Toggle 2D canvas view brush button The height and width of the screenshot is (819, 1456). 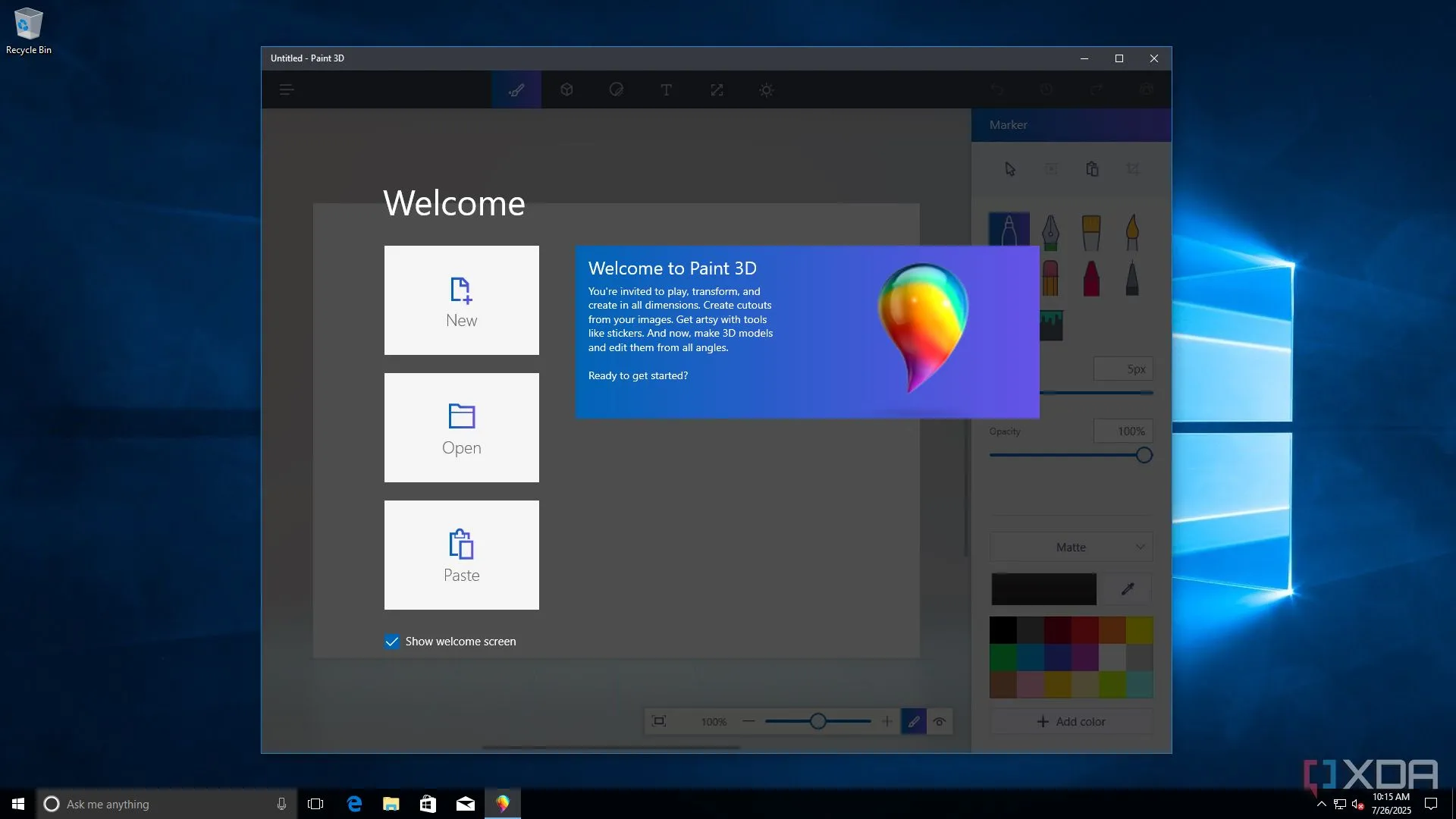tap(914, 722)
